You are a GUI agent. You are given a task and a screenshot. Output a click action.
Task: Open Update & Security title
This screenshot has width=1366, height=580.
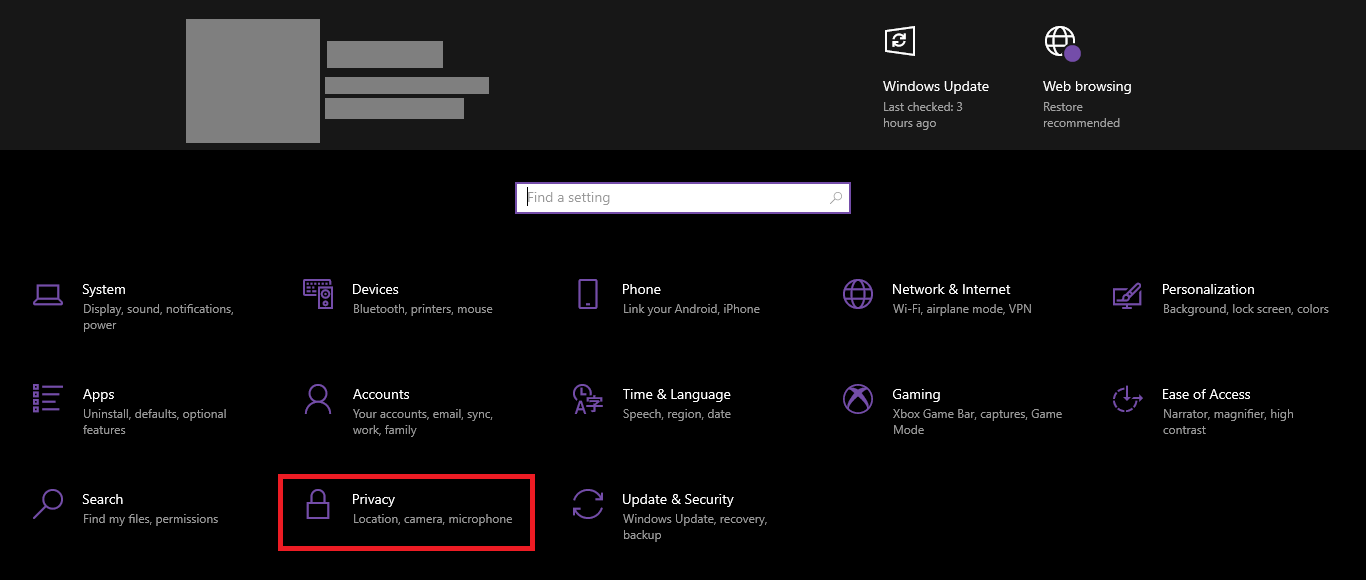tap(678, 499)
